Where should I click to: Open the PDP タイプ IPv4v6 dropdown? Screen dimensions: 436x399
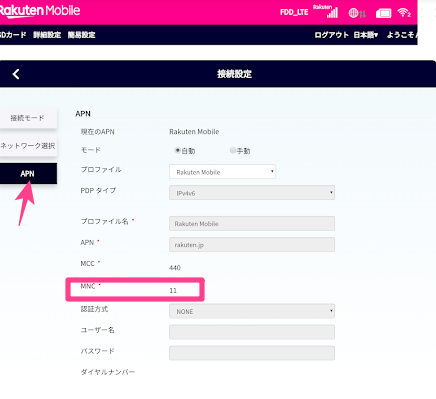[x=252, y=193]
